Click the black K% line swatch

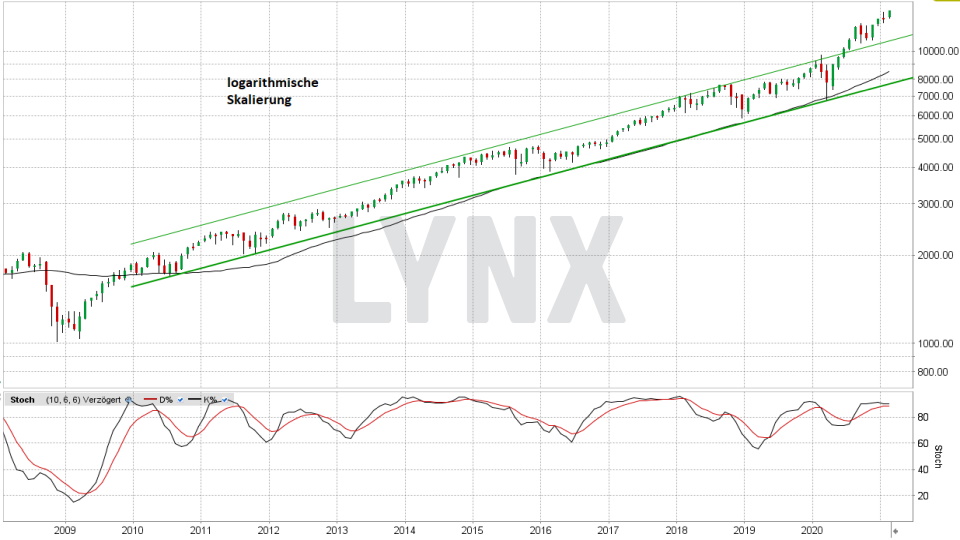194,399
